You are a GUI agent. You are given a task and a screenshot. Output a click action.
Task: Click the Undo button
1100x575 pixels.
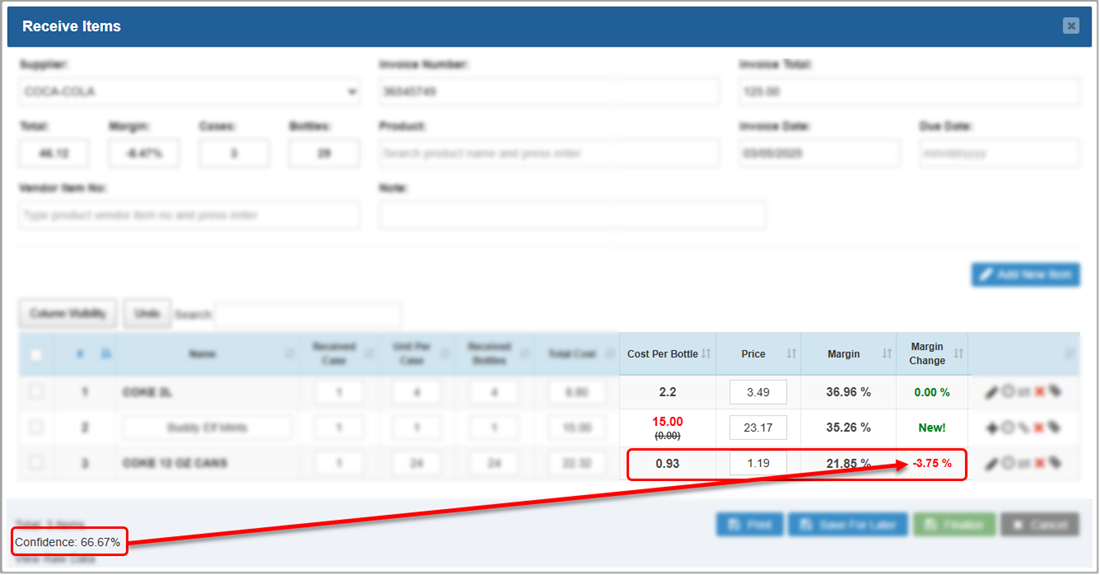tap(147, 313)
